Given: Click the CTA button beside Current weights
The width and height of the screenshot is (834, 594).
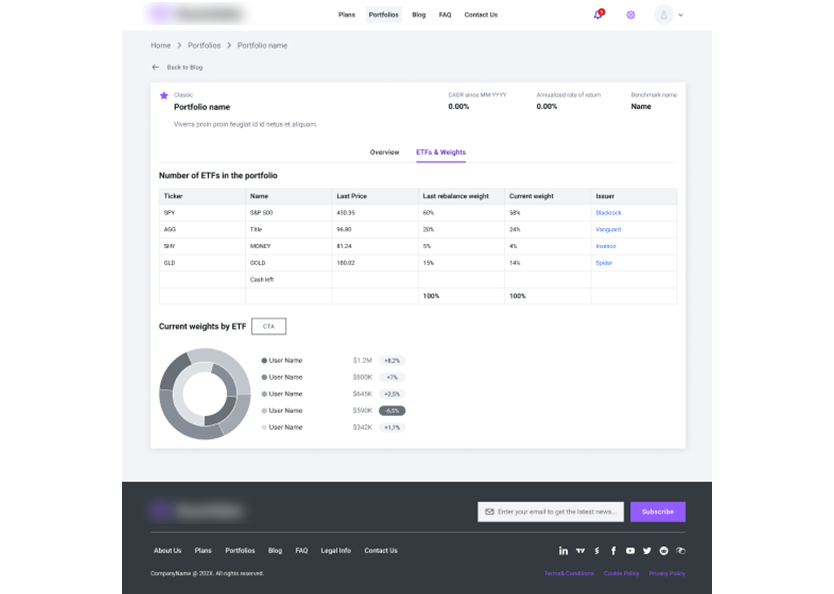Looking at the screenshot, I should coord(268,326).
